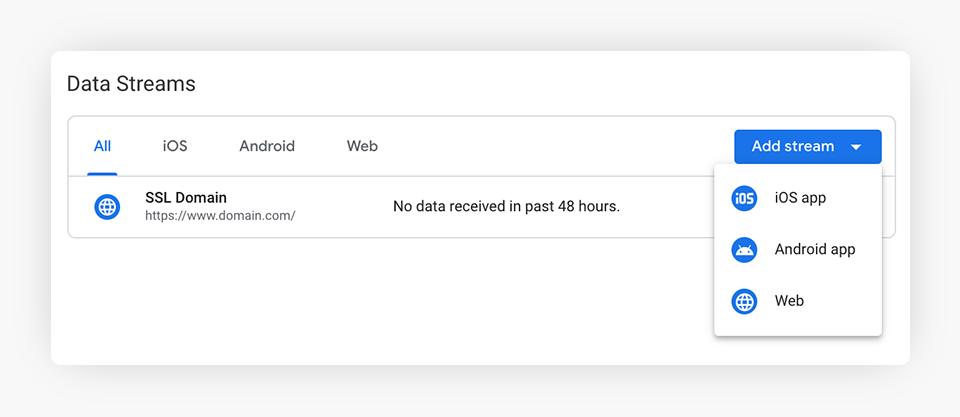The height and width of the screenshot is (417, 960).
Task: Click blank area right of Web tab
Action: [x=550, y=146]
